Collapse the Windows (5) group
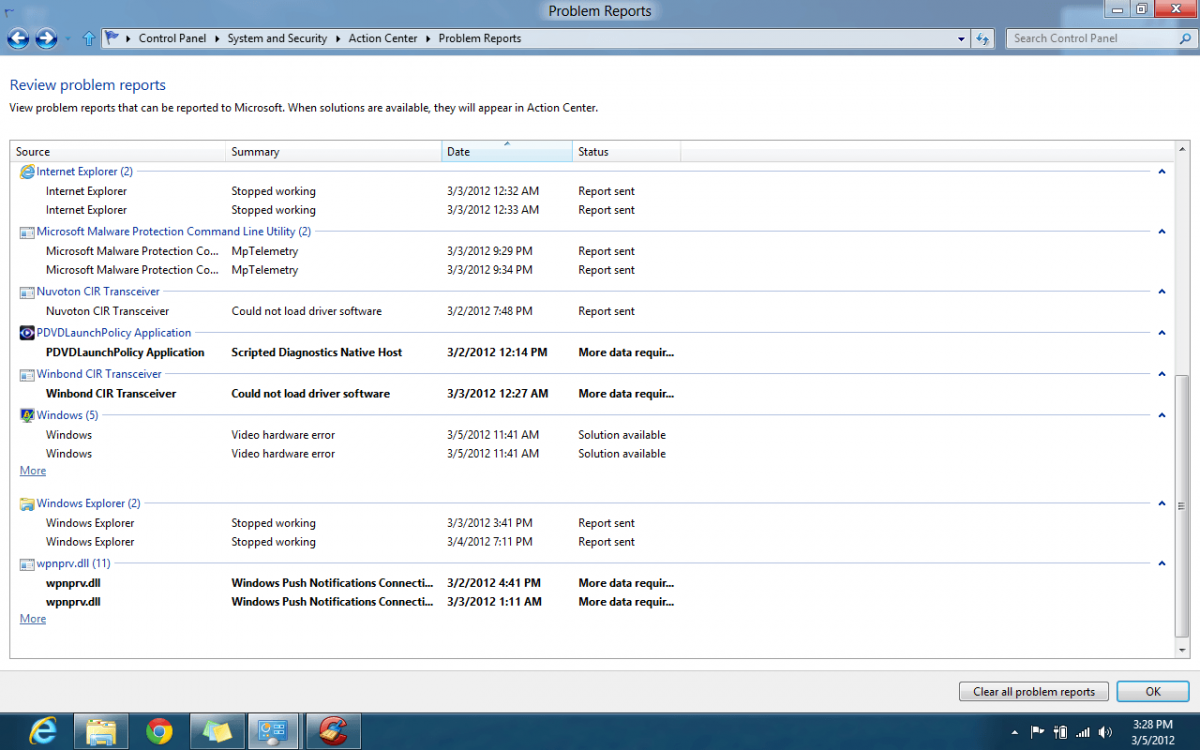Viewport: 1200px width, 750px height. click(1161, 415)
